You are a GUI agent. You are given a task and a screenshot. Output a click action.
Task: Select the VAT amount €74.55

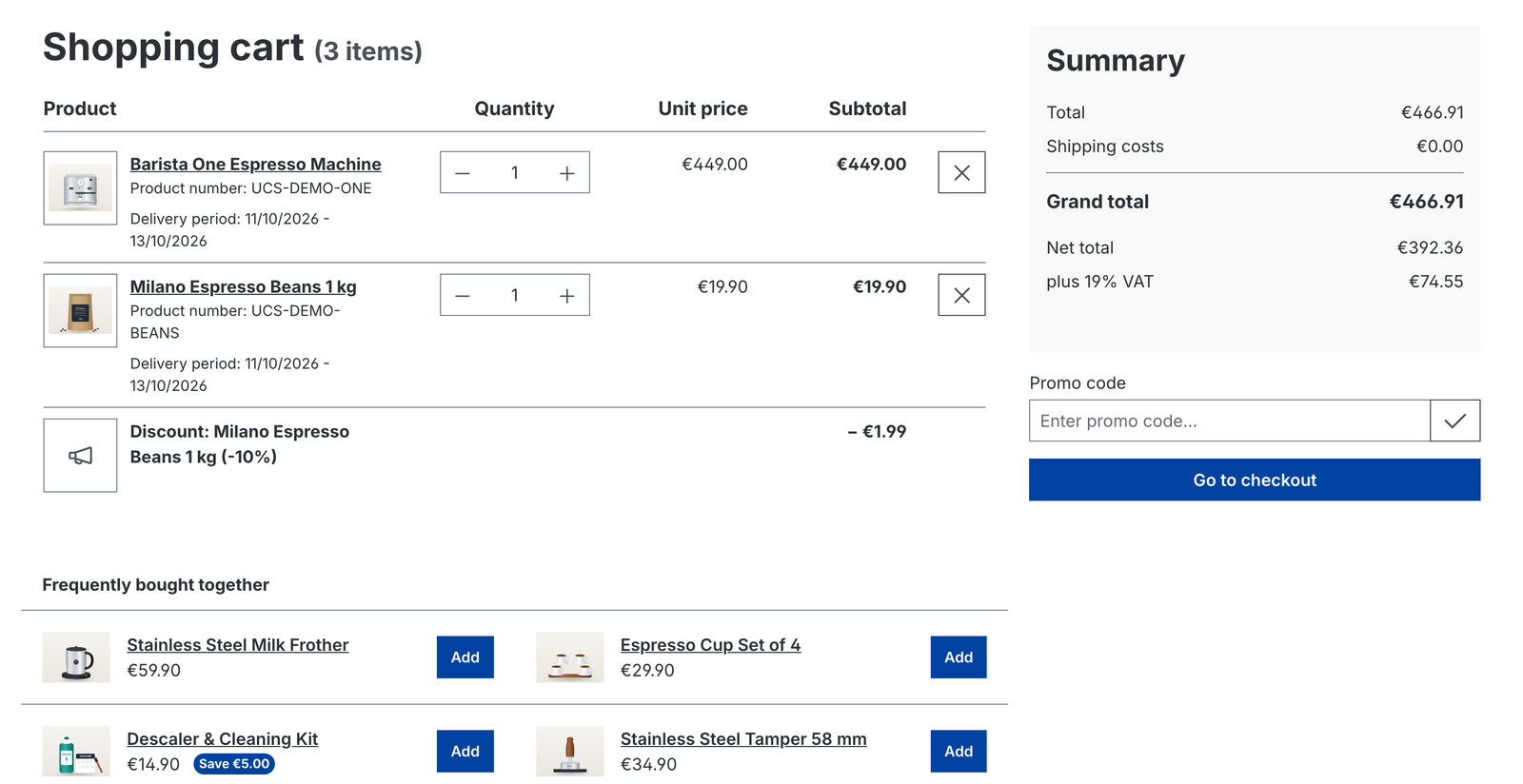pos(1435,282)
